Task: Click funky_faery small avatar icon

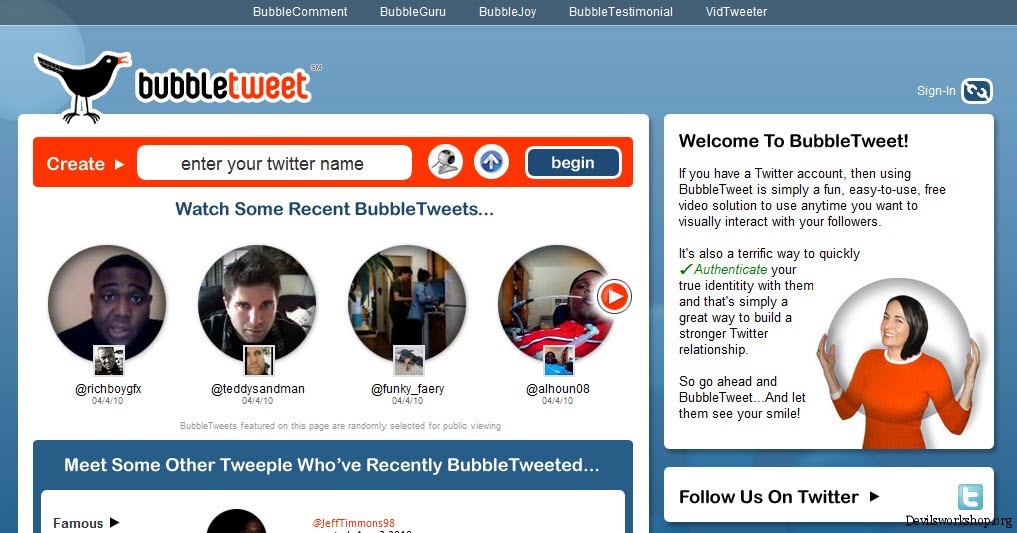Action: click(409, 360)
